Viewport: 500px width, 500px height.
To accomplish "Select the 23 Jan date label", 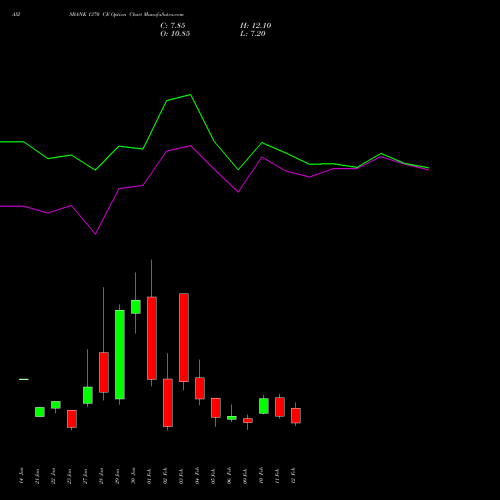I will (69, 476).
